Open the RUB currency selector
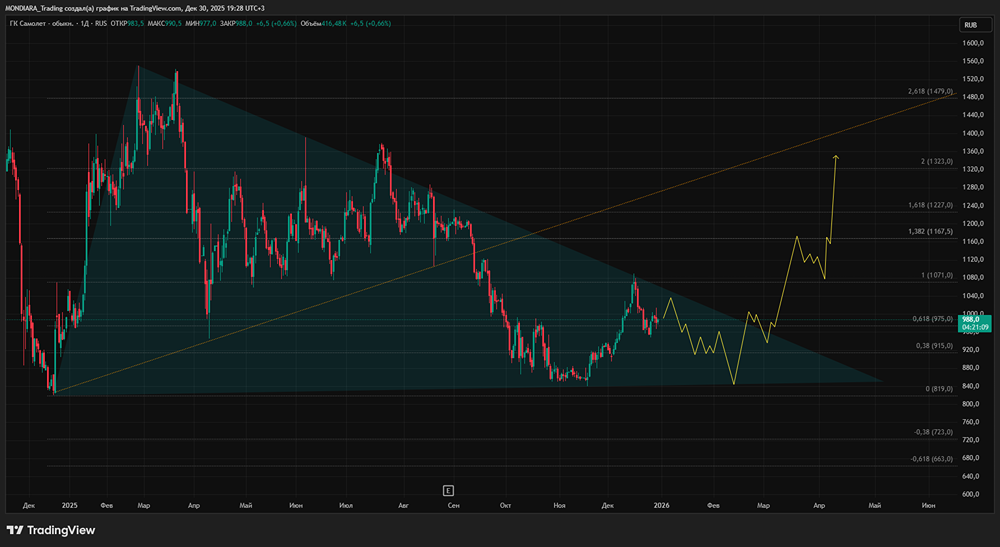The width and height of the screenshot is (1000, 547). pos(969,24)
